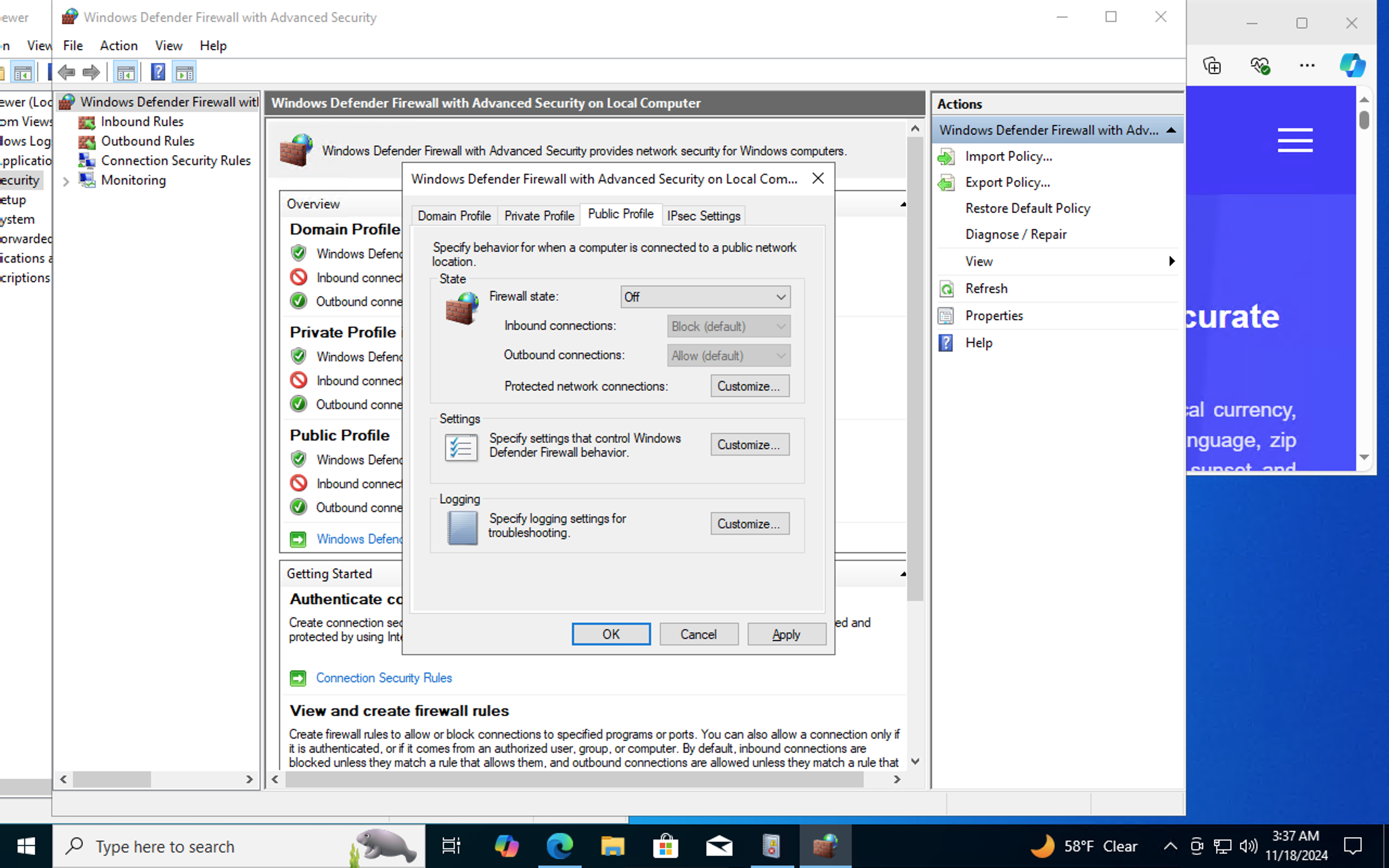Open the Action menu
Image resolution: width=1389 pixels, height=868 pixels.
tap(118, 46)
